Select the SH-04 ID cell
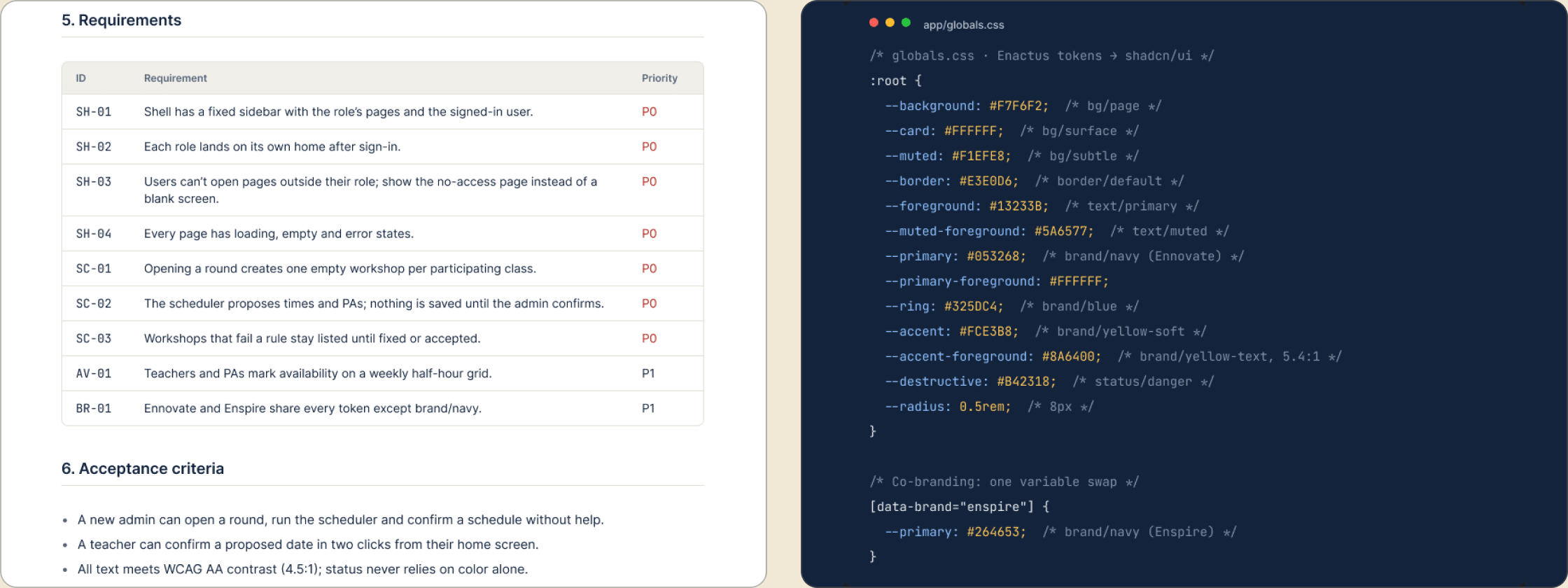This screenshot has width=1568, height=588. (x=94, y=234)
